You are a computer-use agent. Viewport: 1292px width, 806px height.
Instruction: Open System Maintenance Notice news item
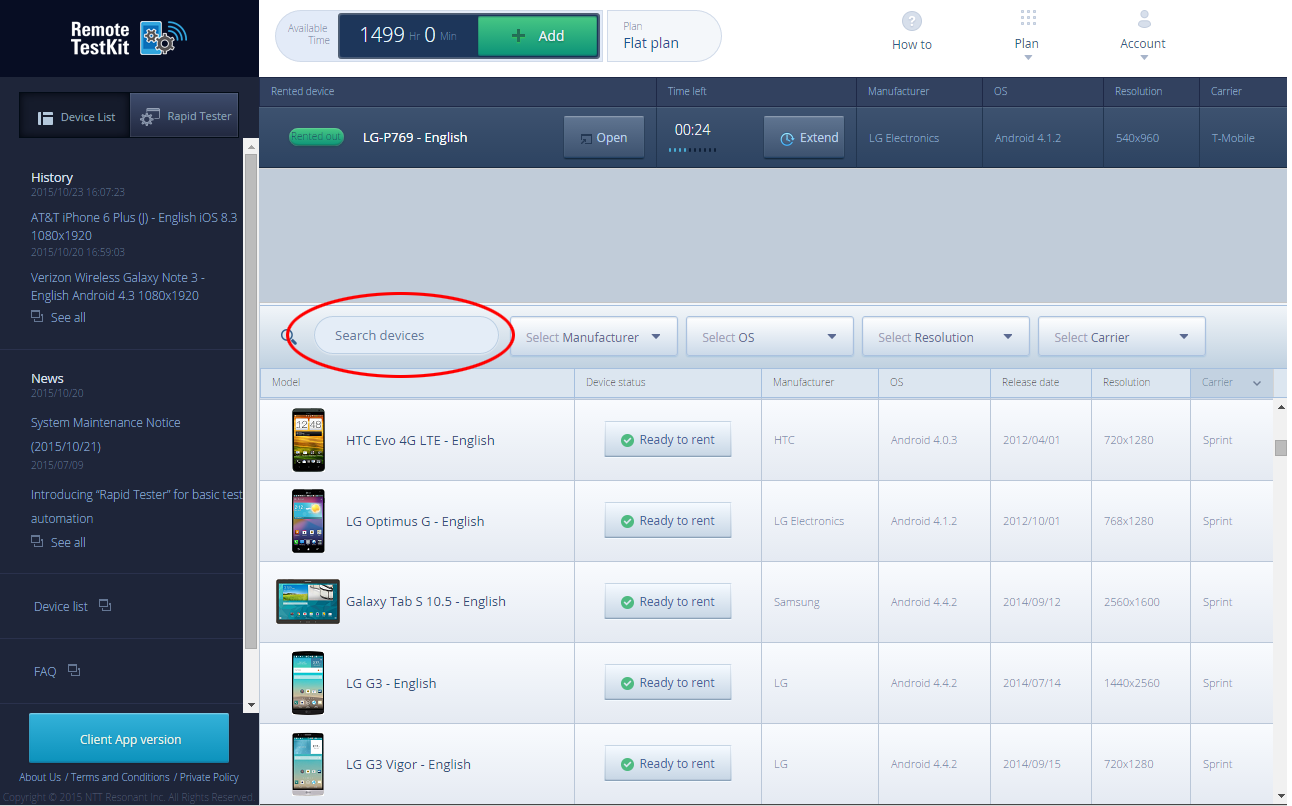[x=106, y=435]
